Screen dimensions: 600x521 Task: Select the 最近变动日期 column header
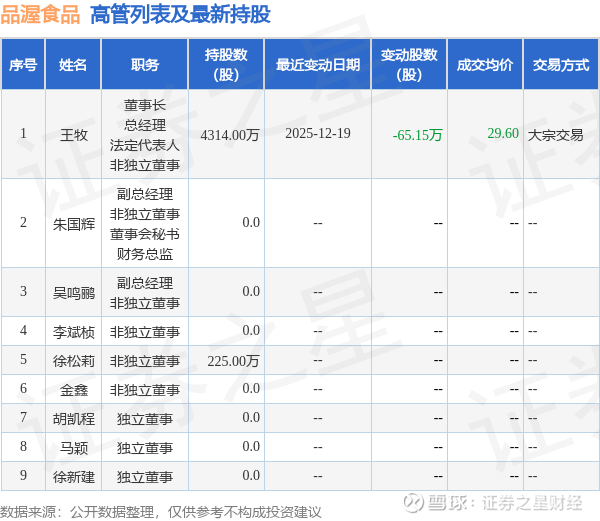(x=318, y=65)
